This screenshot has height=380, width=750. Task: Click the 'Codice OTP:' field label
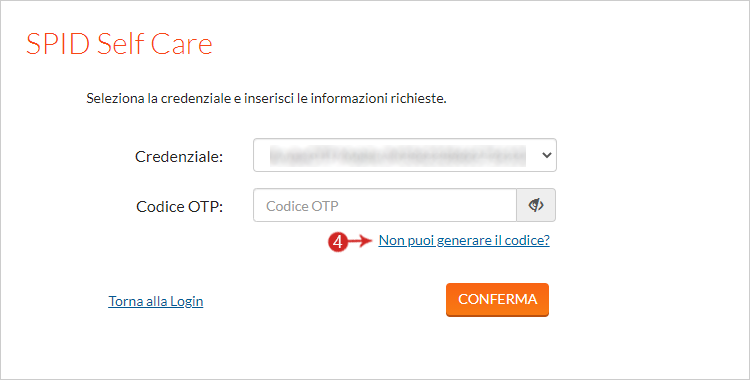point(179,206)
